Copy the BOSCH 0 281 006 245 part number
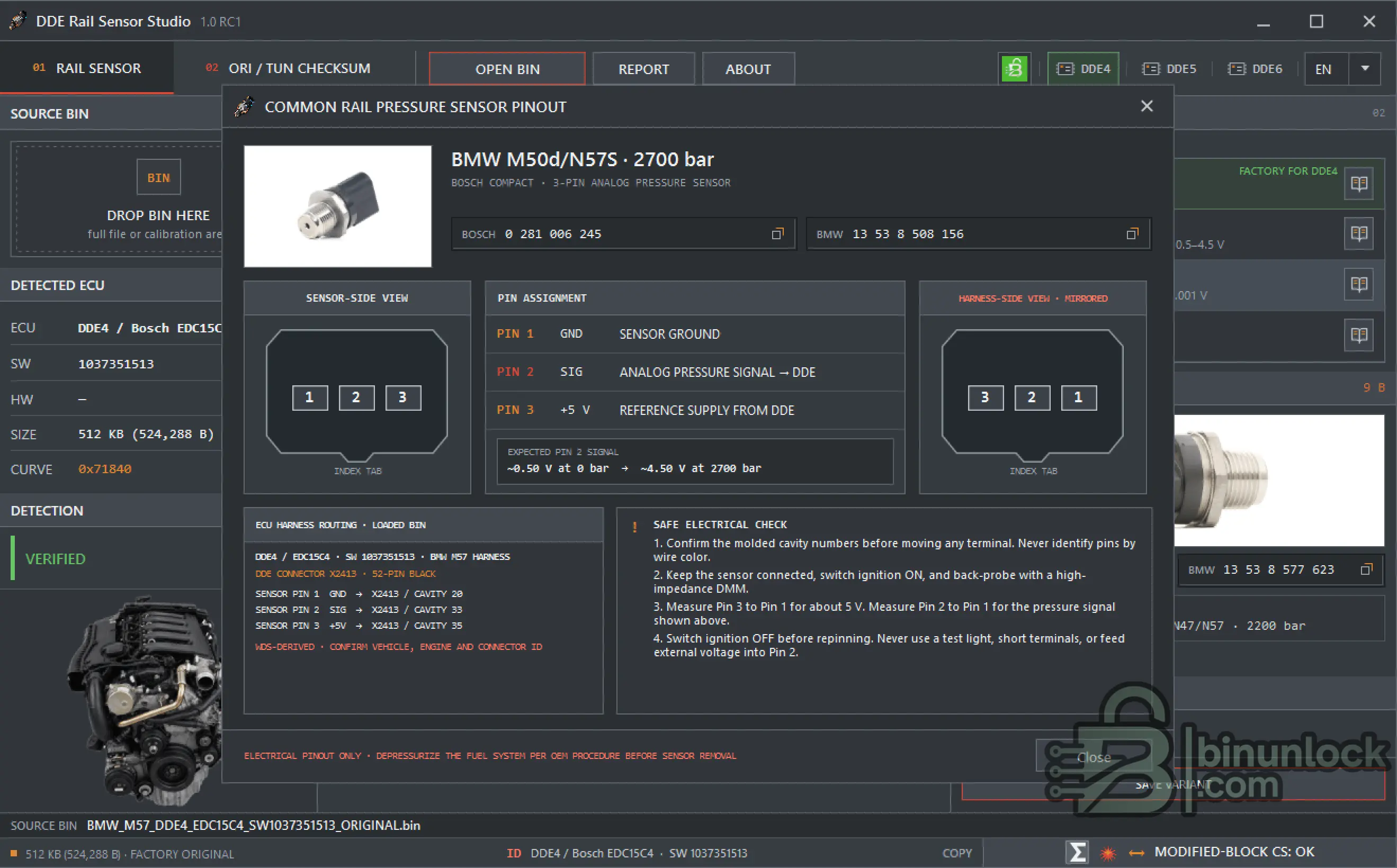Viewport: 1397px width, 868px height. click(x=777, y=233)
